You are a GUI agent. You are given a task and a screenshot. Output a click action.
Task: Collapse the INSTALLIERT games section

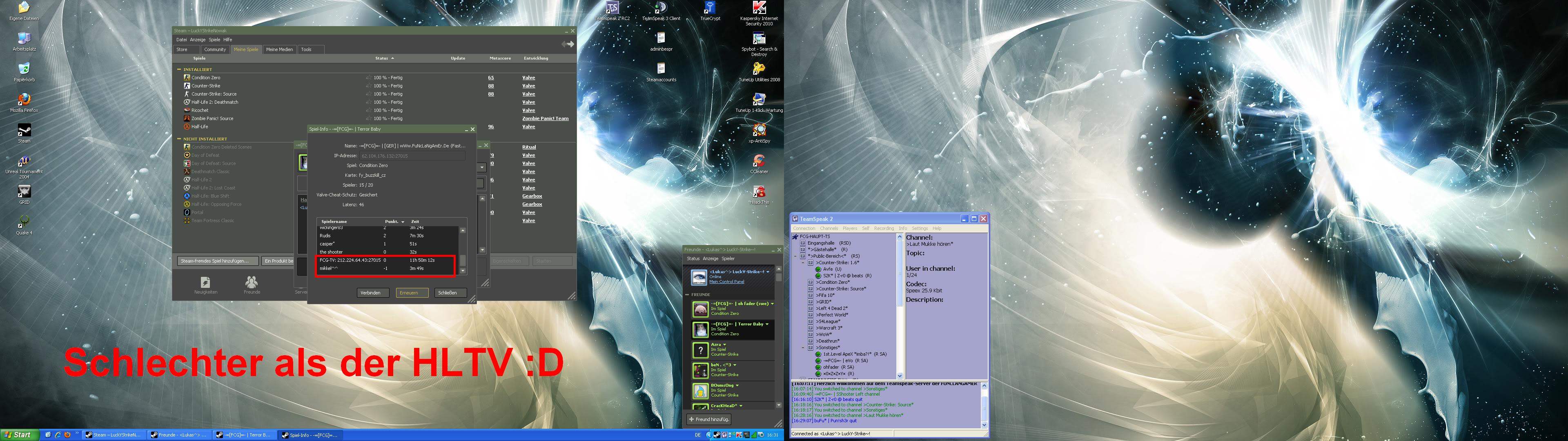[179, 69]
